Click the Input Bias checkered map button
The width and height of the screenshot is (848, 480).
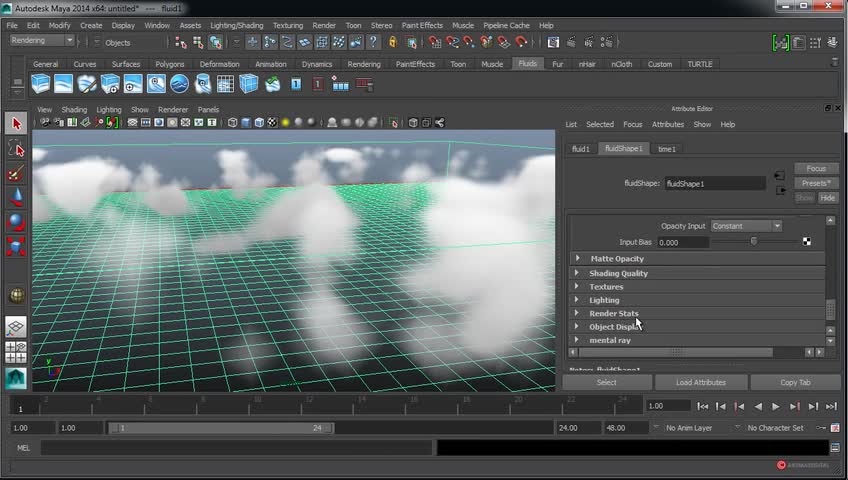[807, 242]
